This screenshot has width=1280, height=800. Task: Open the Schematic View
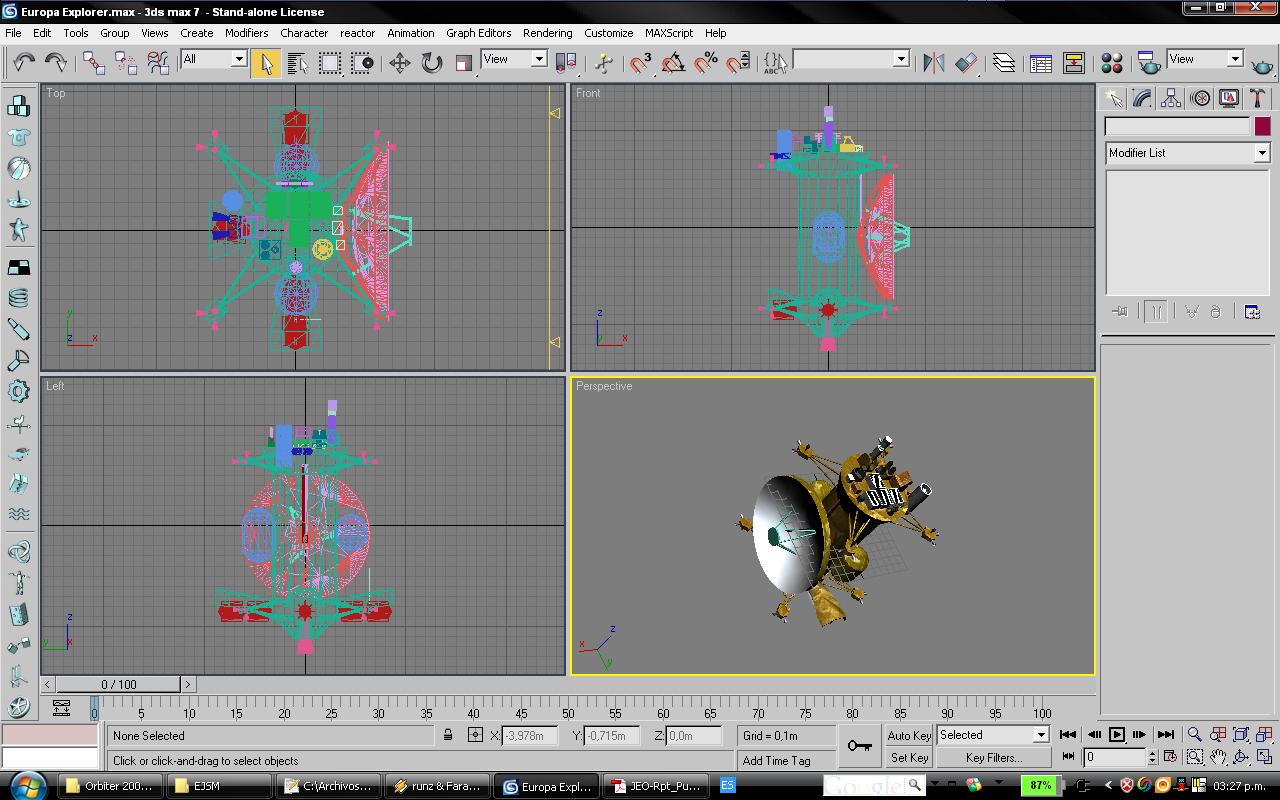tap(1073, 63)
